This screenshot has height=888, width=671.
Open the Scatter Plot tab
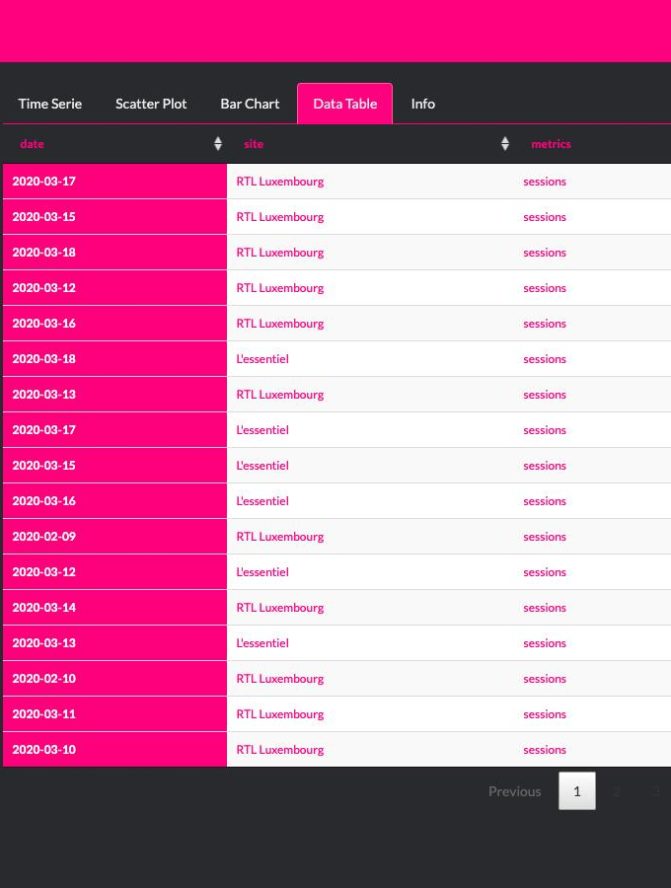tap(151, 104)
